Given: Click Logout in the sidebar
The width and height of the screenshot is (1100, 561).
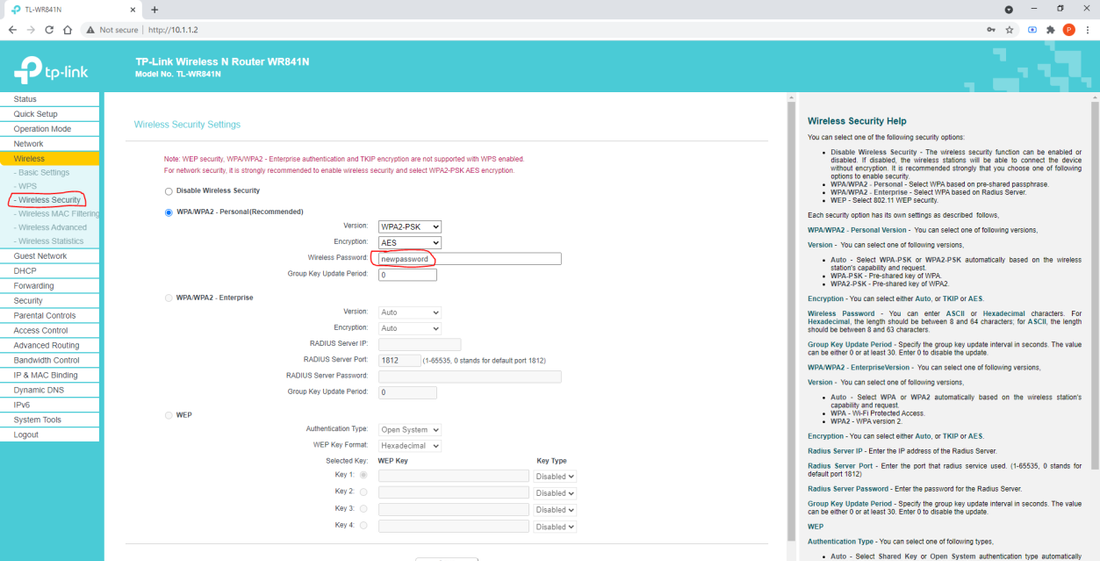Looking at the screenshot, I should pos(49,435).
